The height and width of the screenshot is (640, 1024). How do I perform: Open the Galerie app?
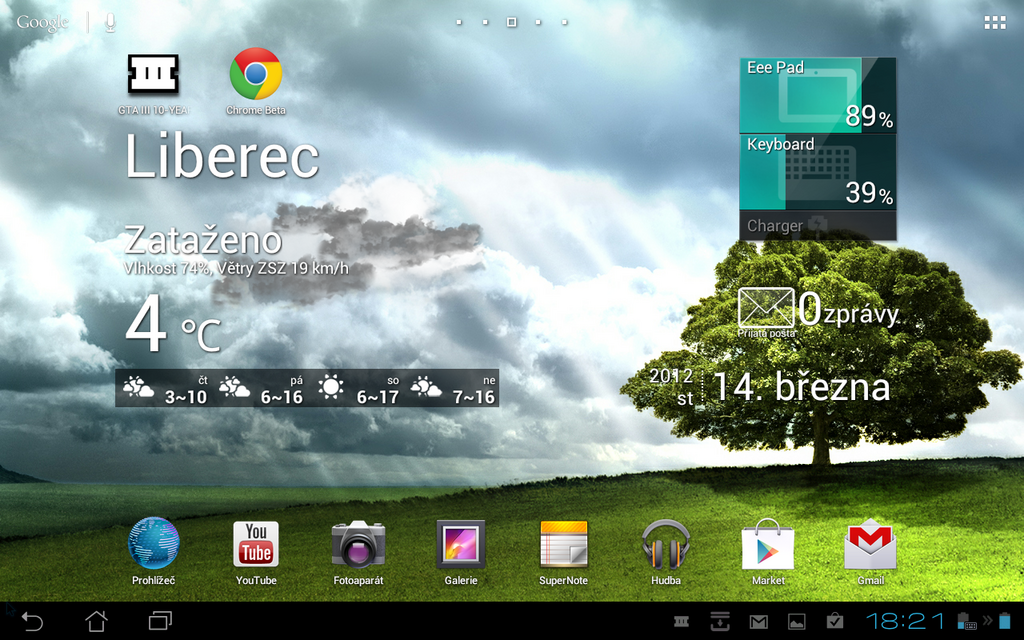460,545
